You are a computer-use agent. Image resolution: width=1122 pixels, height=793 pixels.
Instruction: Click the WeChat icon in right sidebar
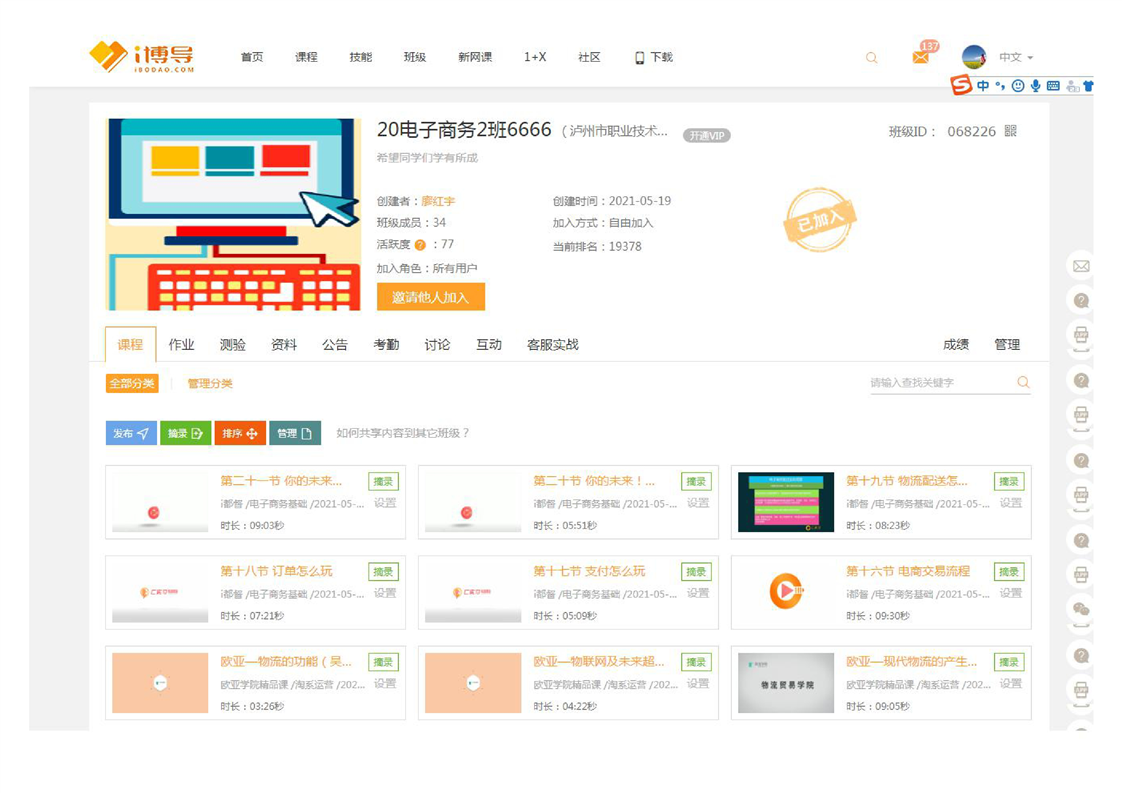1081,609
